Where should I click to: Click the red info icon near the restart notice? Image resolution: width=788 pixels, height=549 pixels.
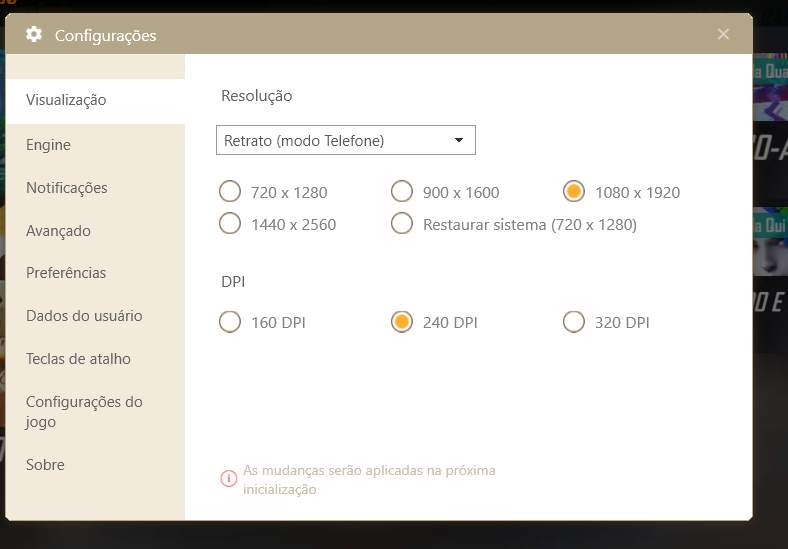tap(229, 478)
